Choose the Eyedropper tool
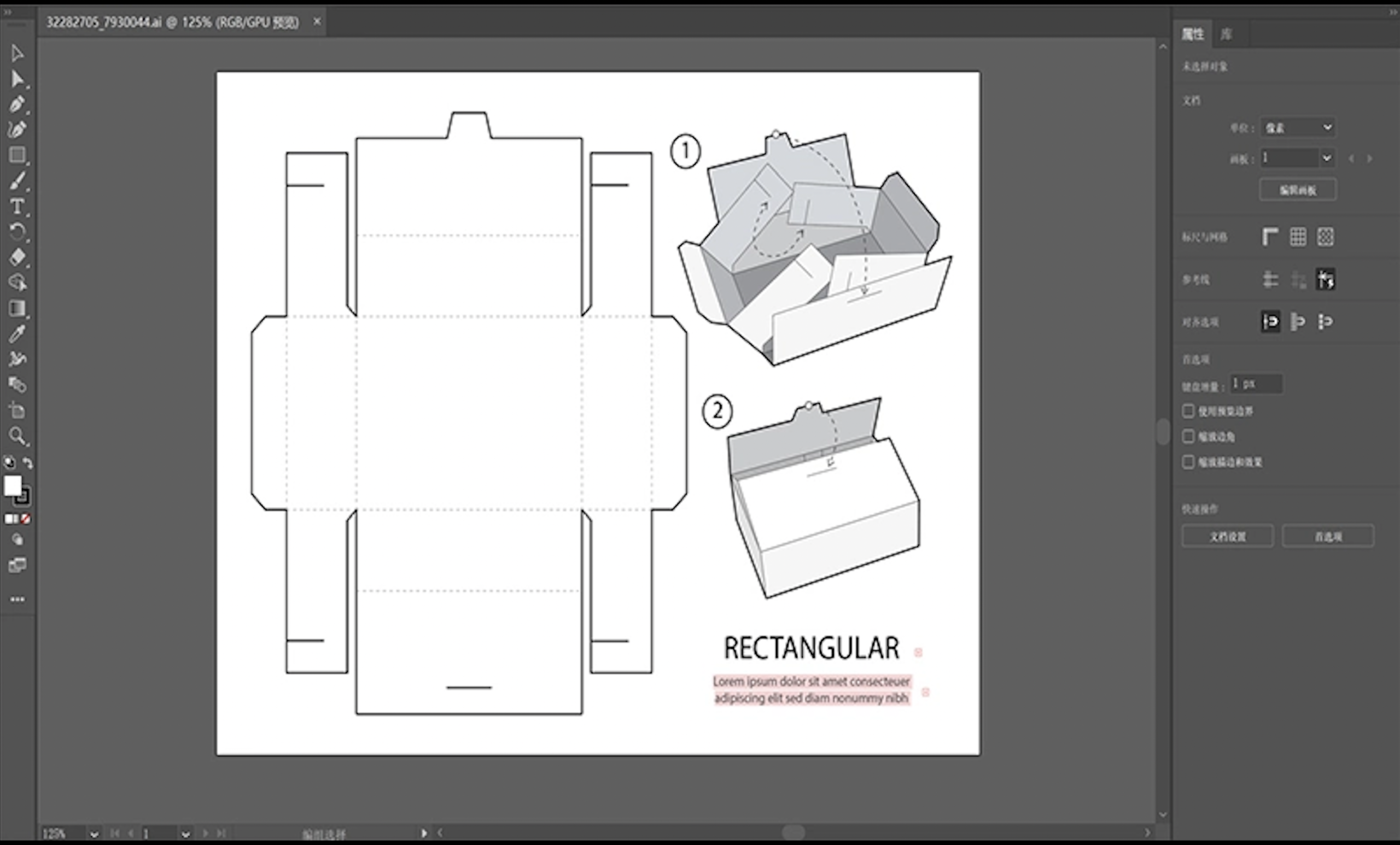 pos(16,334)
